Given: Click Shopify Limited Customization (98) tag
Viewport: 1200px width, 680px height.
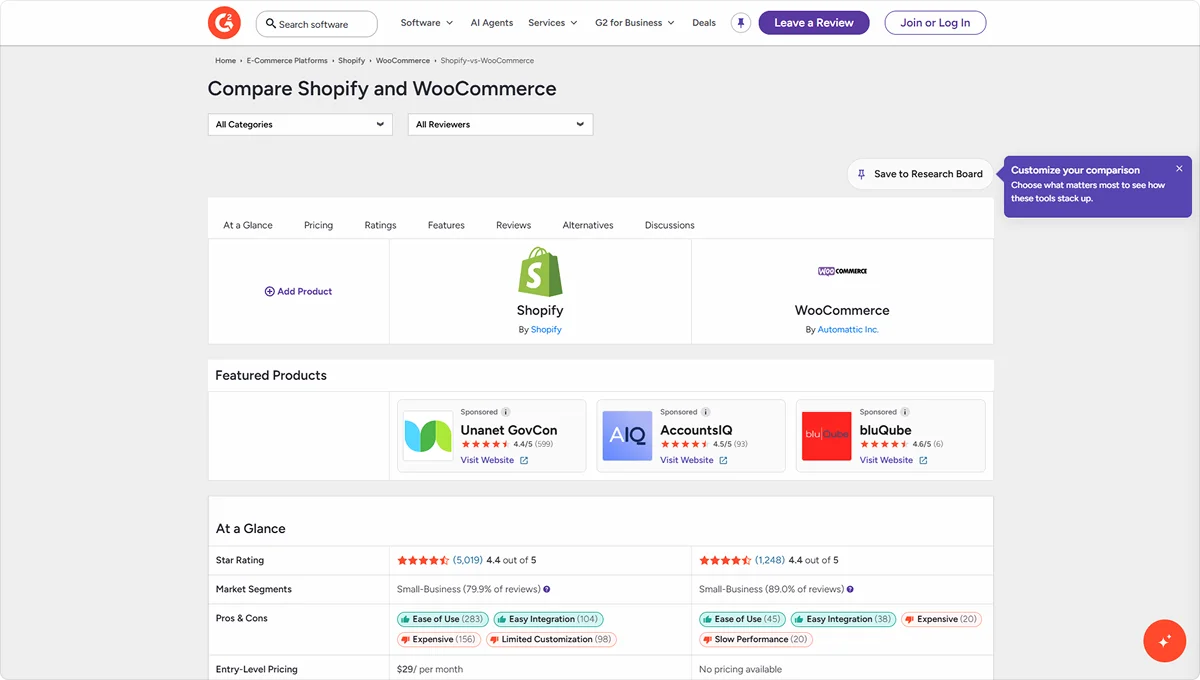Looking at the screenshot, I should (552, 640).
